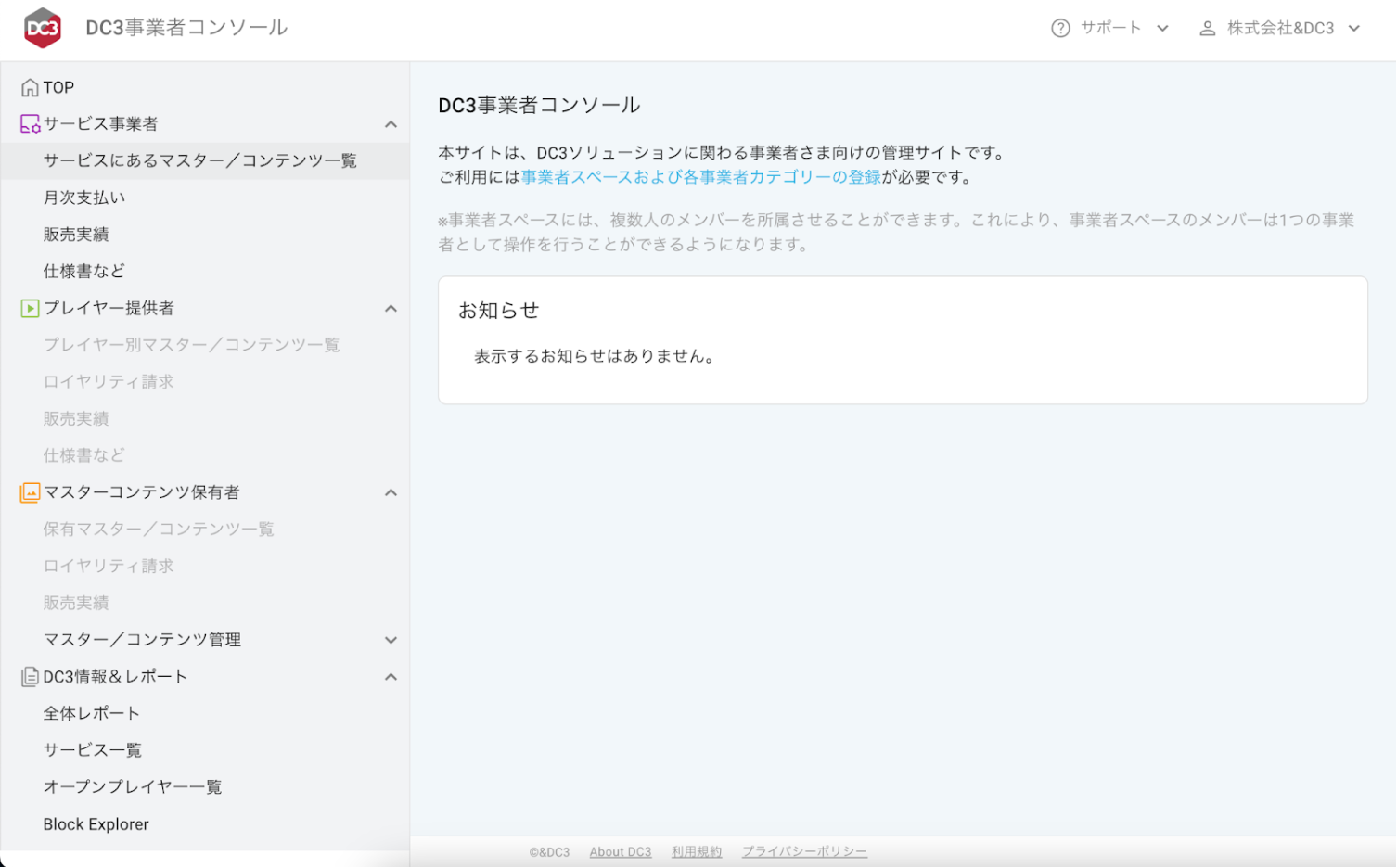Collapse the サービス事業者 section chevron
1397x868 pixels.
[391, 124]
